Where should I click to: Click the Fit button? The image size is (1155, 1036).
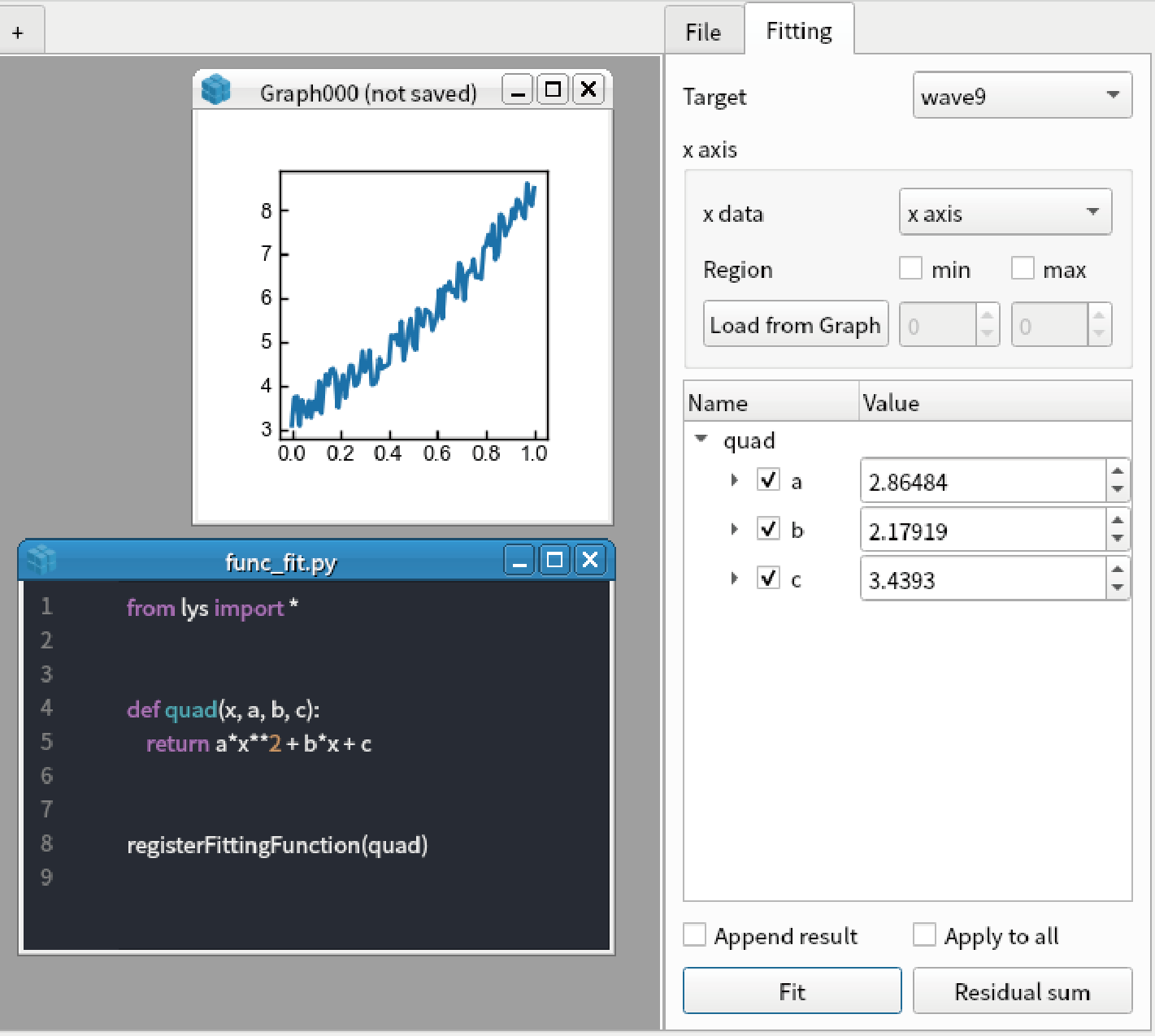(792, 991)
